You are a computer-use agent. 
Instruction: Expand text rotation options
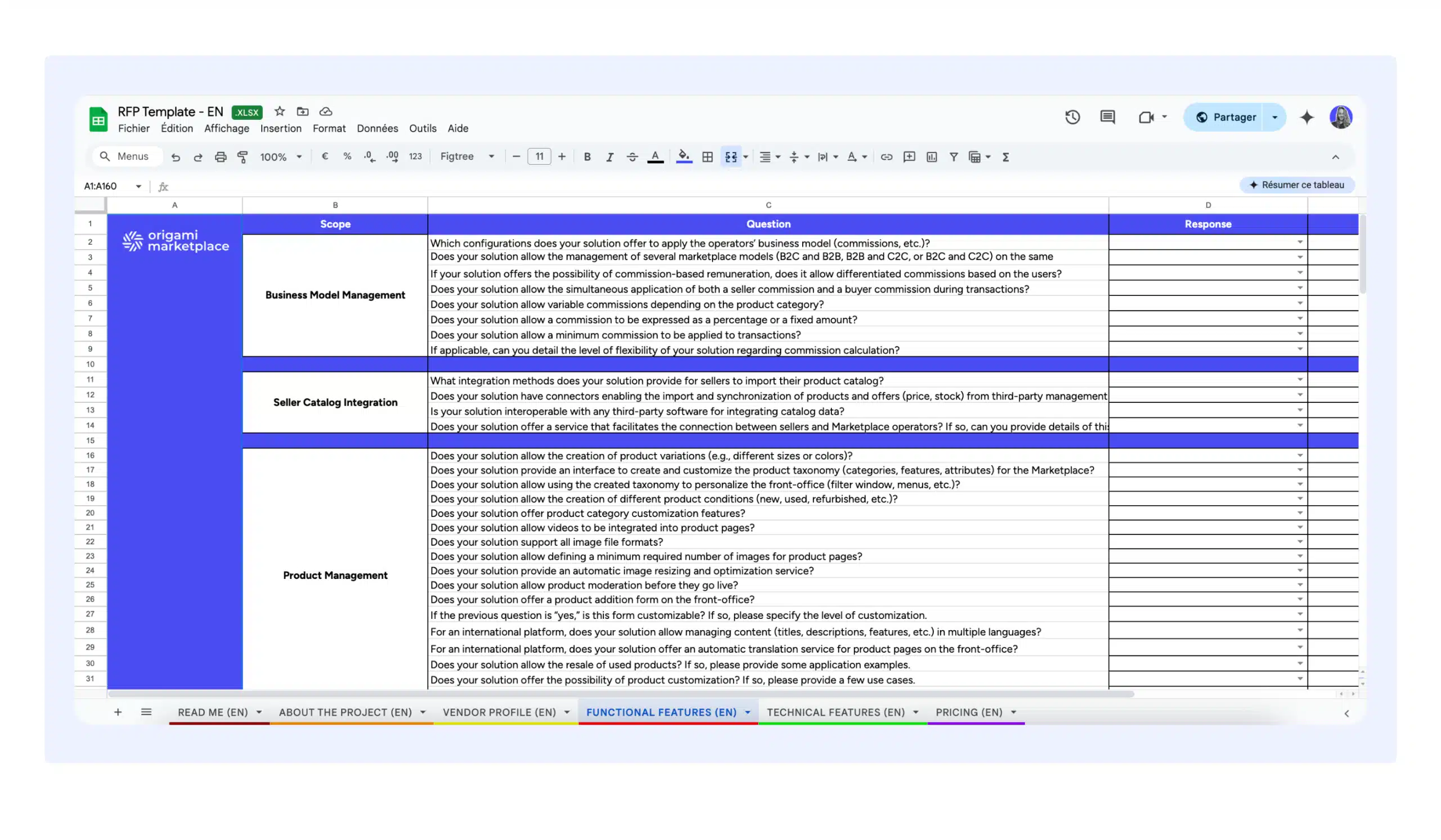tap(865, 157)
